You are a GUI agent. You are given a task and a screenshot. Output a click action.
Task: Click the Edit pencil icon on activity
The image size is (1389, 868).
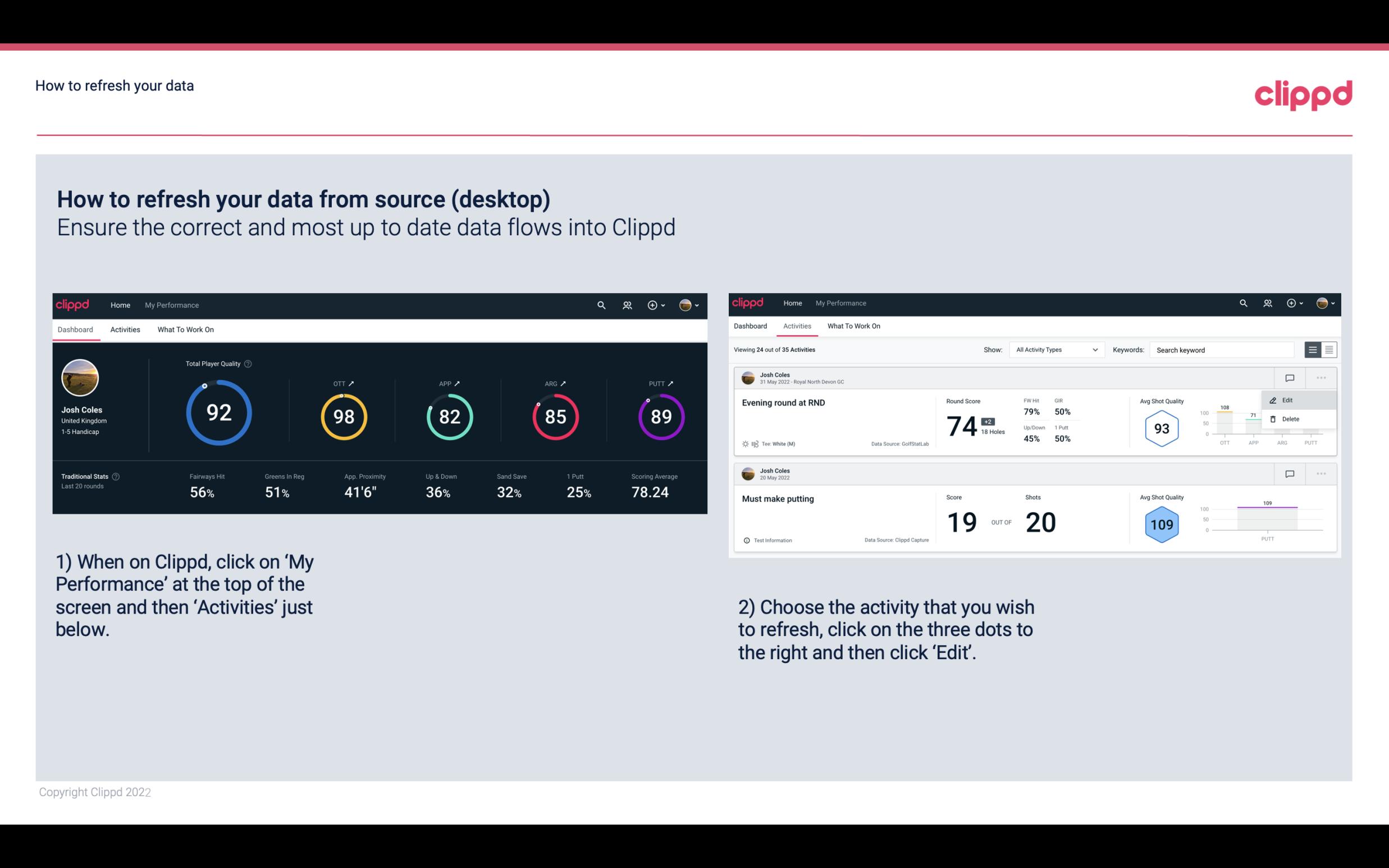pos(1273,400)
